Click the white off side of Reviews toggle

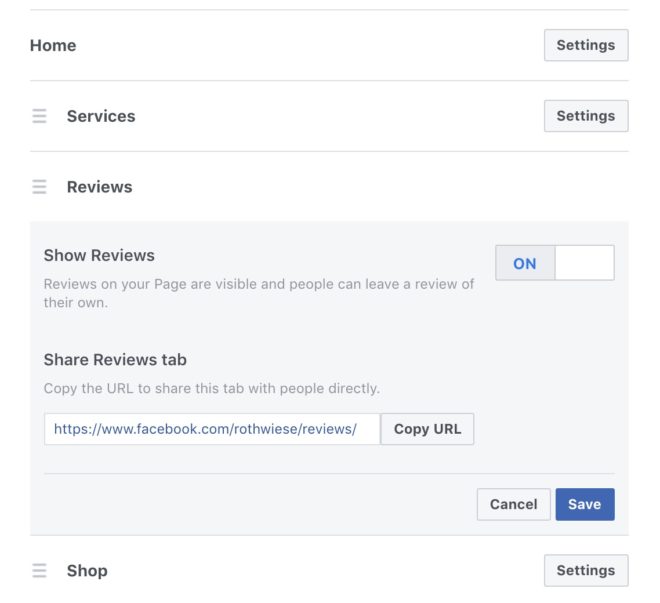[x=585, y=263]
